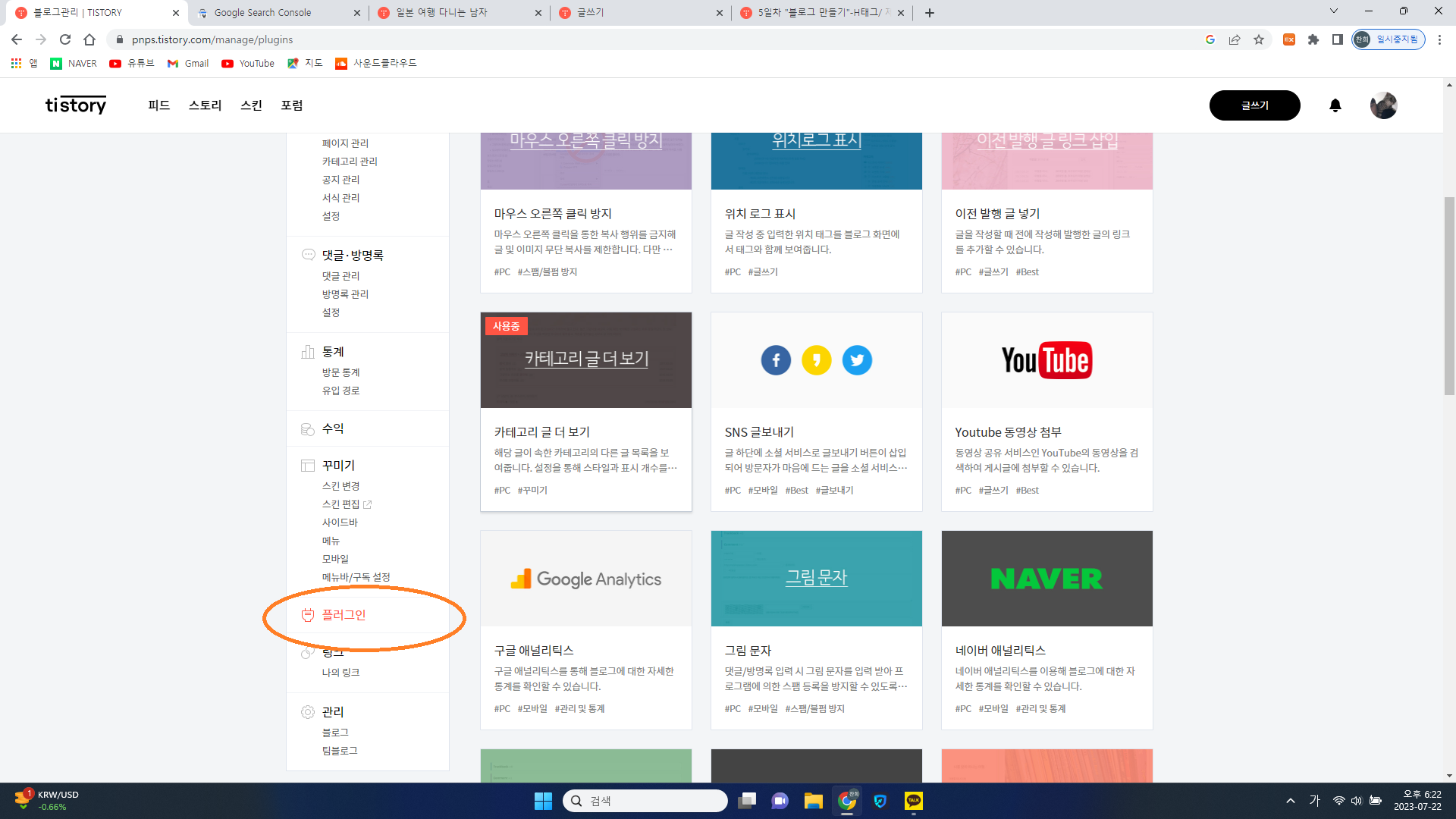Open 메뉴바/구독 설정 in the sidebar
Image resolution: width=1456 pixels, height=819 pixels.
point(356,577)
